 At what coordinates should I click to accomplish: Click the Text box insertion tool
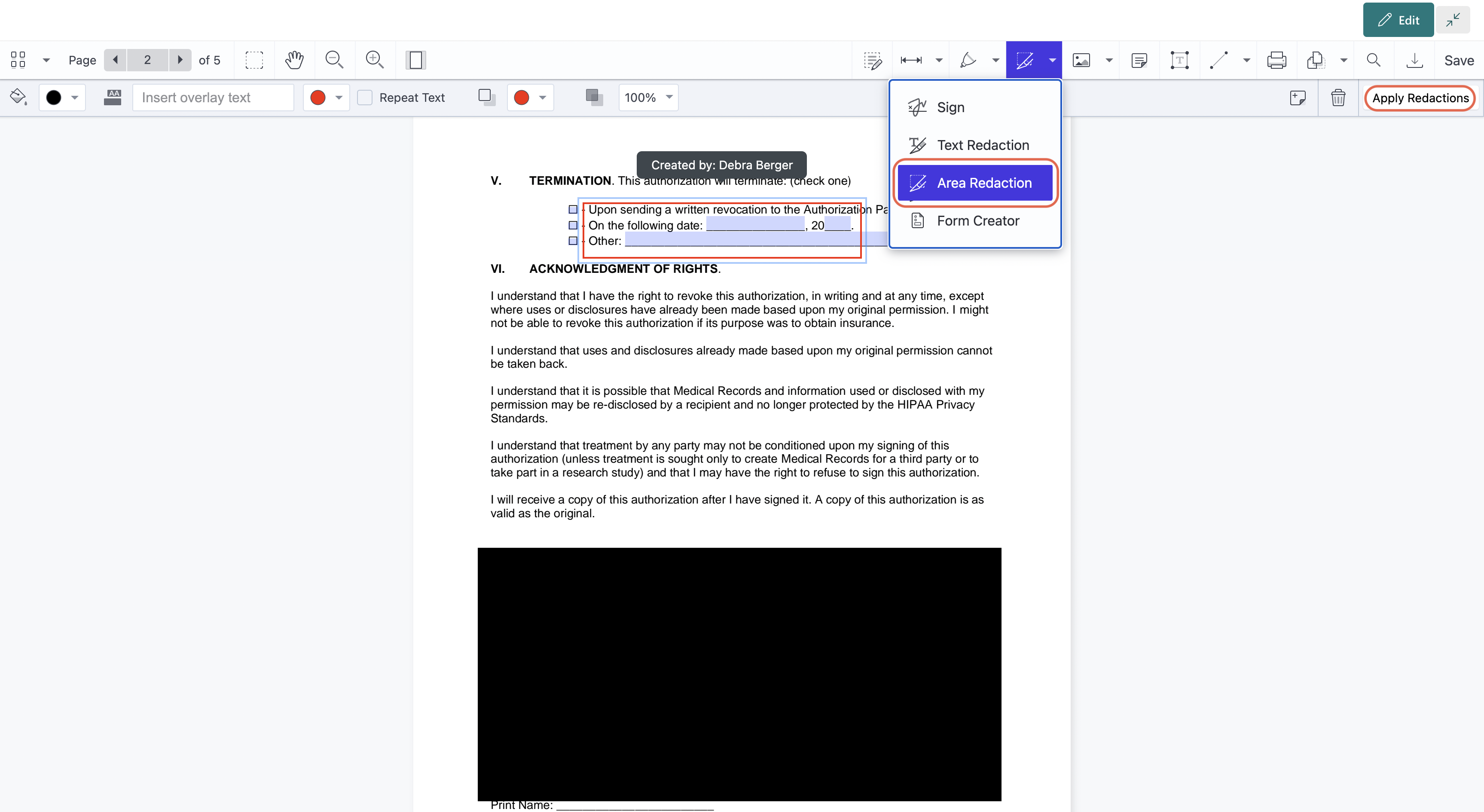[1179, 59]
